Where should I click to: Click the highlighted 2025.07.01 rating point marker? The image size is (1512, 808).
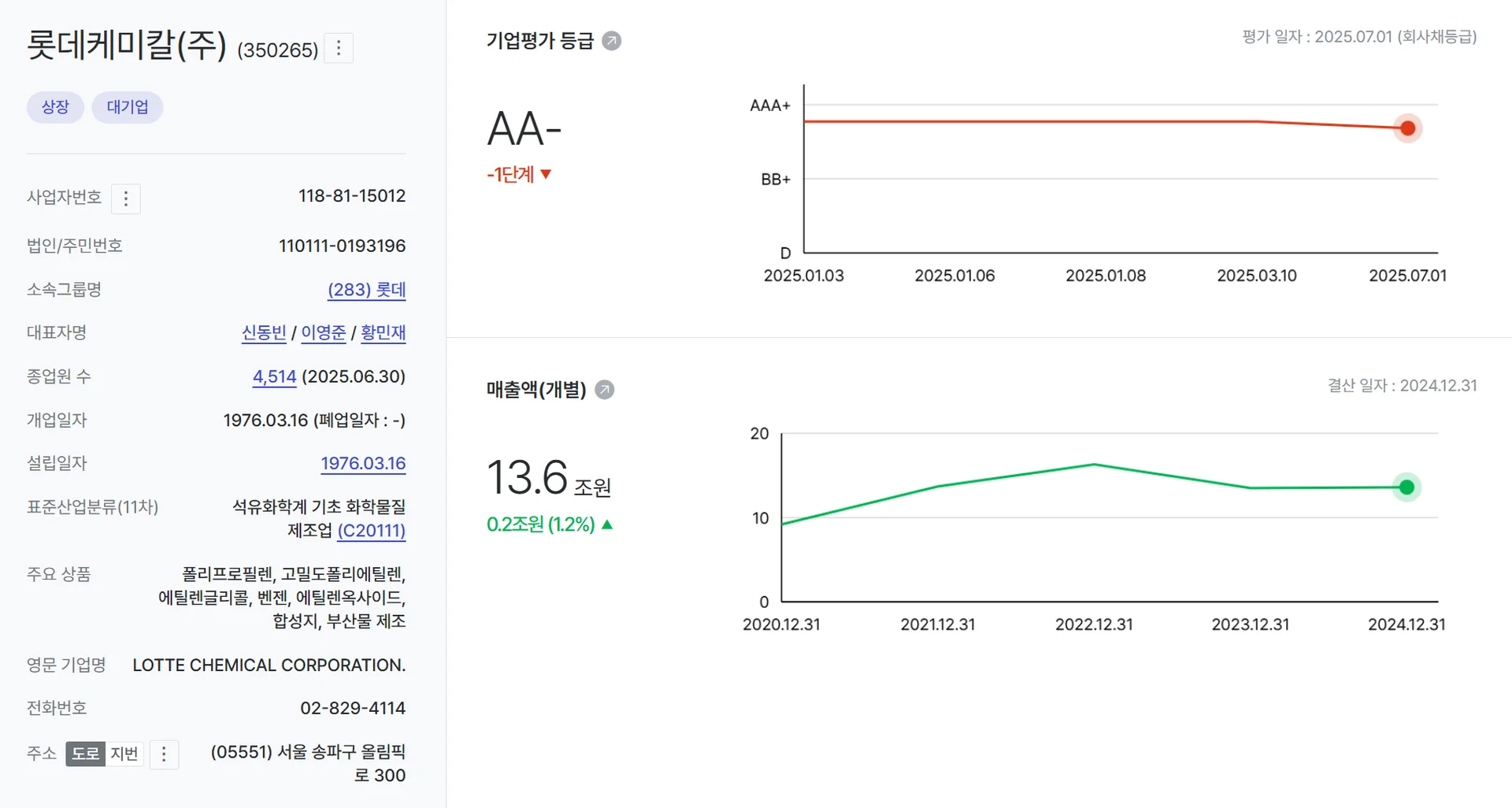[x=1406, y=128]
